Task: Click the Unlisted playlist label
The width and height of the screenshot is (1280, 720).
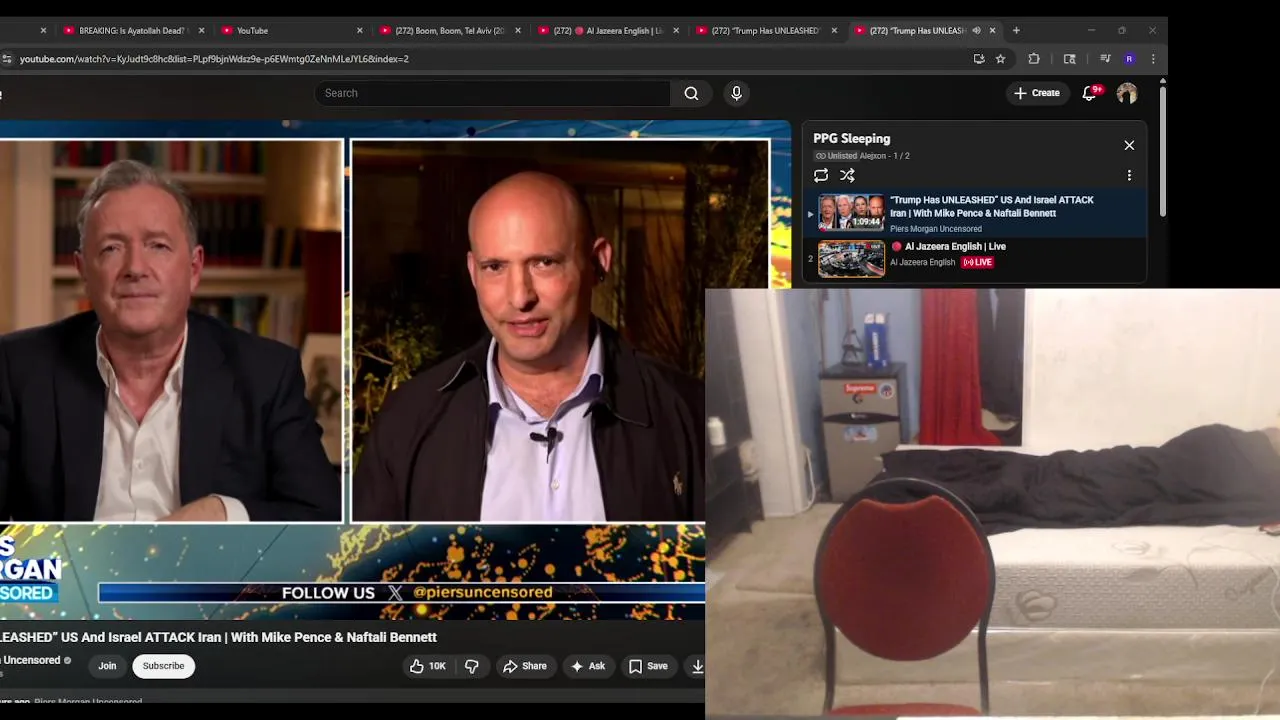Action: (836, 156)
